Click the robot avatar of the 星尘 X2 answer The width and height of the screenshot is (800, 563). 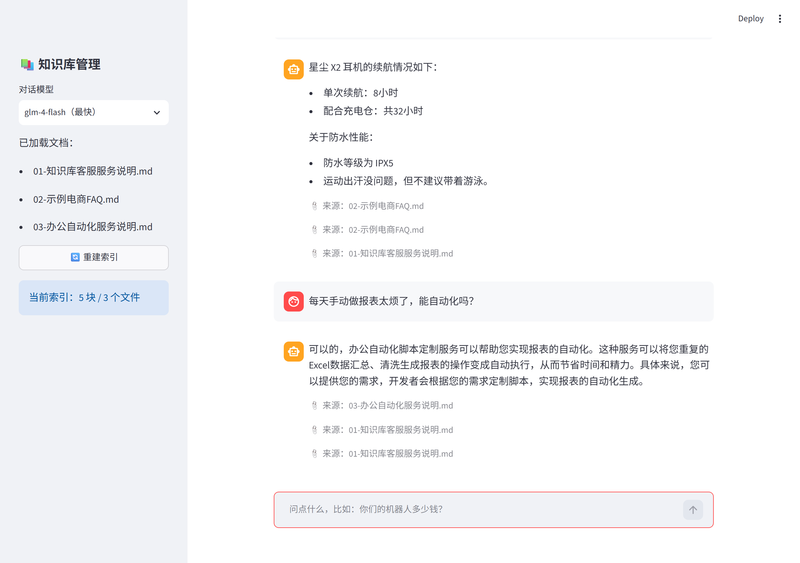[x=293, y=69]
